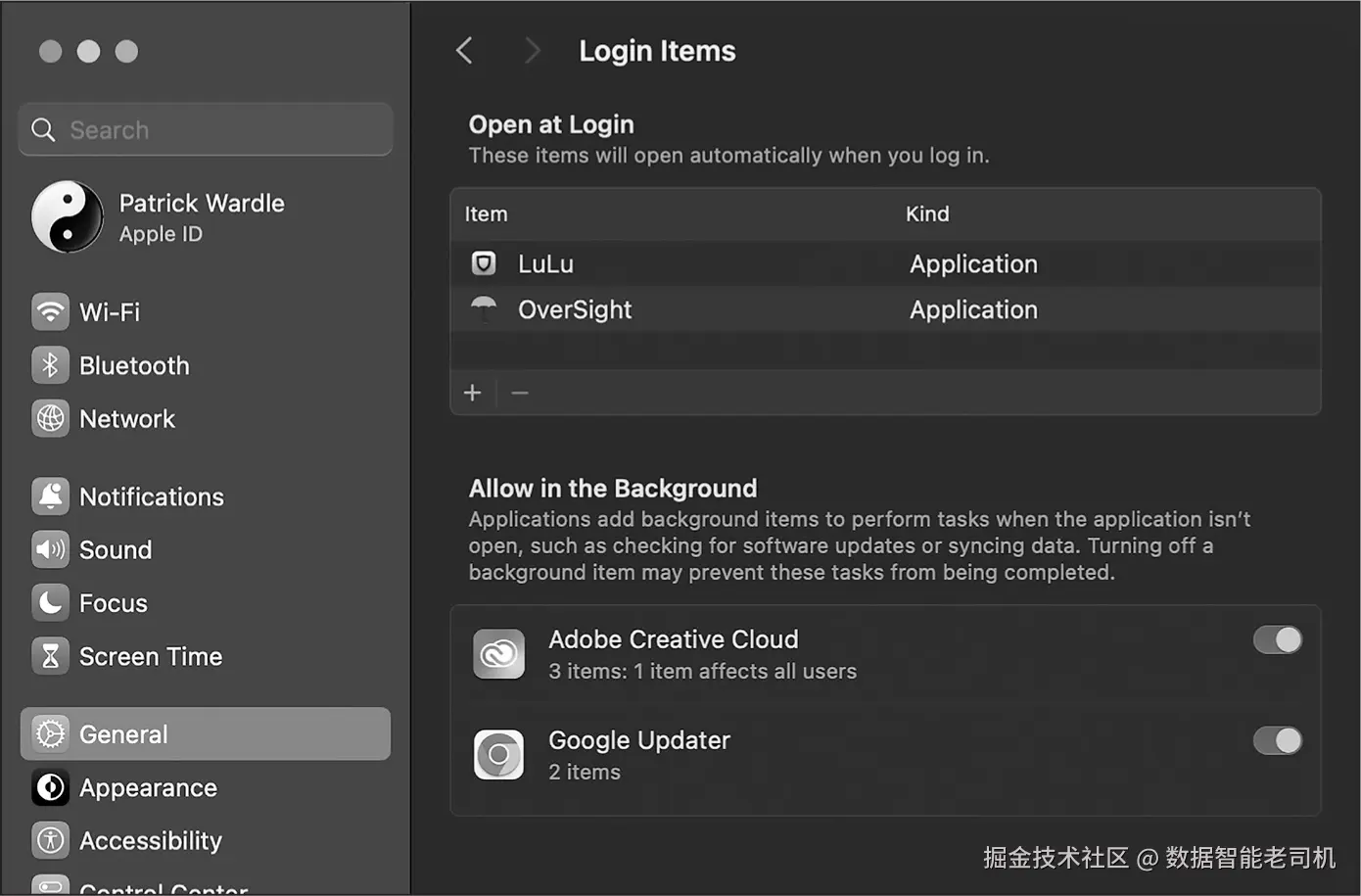
Task: Select the OverSight login item row
Action: (x=885, y=309)
